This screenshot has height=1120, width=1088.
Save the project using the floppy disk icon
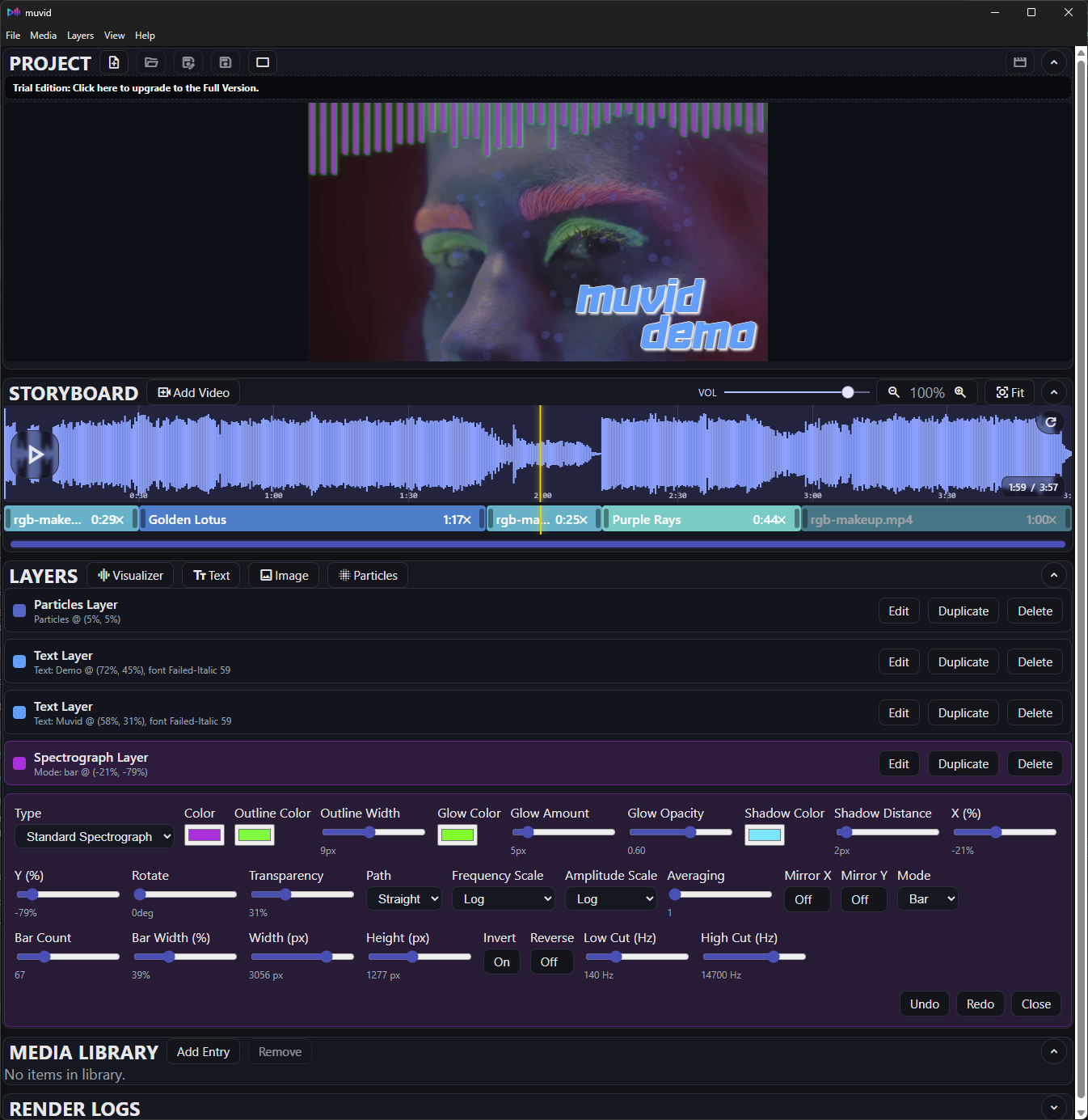(x=225, y=62)
